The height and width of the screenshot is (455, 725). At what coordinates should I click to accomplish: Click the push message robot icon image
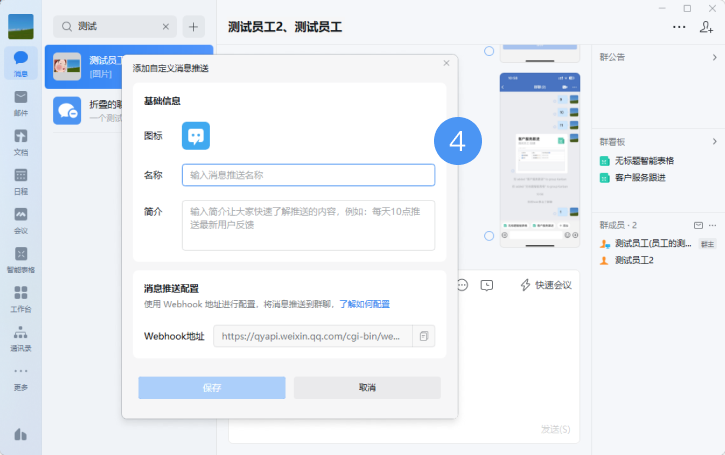tap(196, 136)
